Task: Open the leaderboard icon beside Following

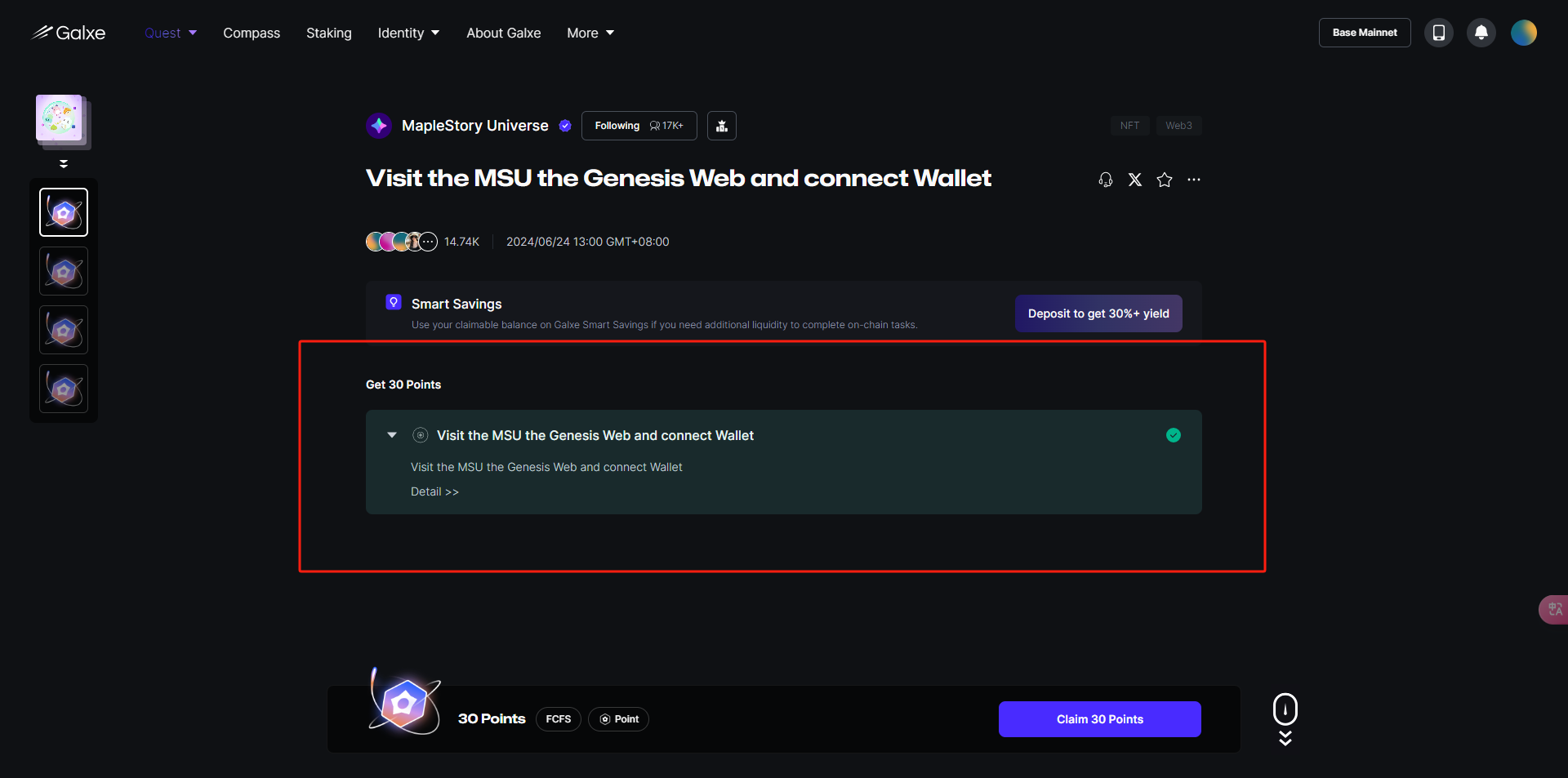Action: coord(722,126)
